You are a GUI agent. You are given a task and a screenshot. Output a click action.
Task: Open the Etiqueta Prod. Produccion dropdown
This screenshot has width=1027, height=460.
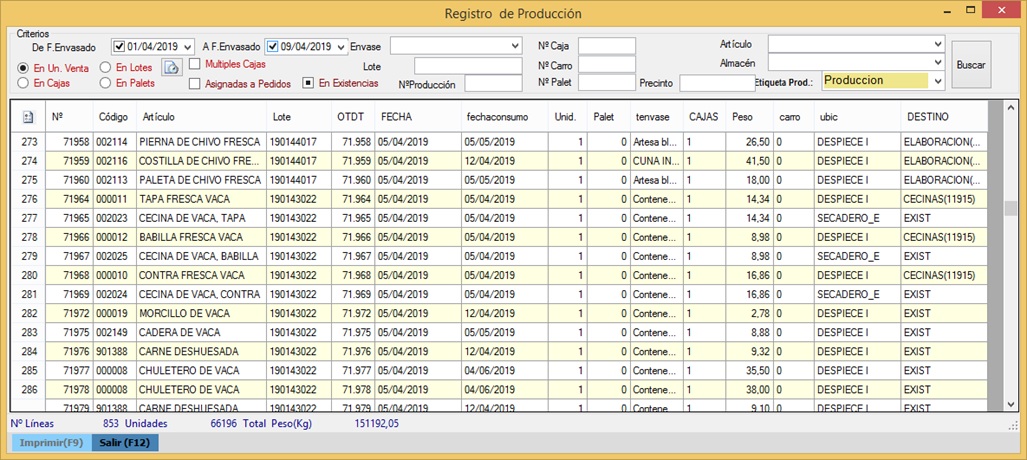click(937, 81)
